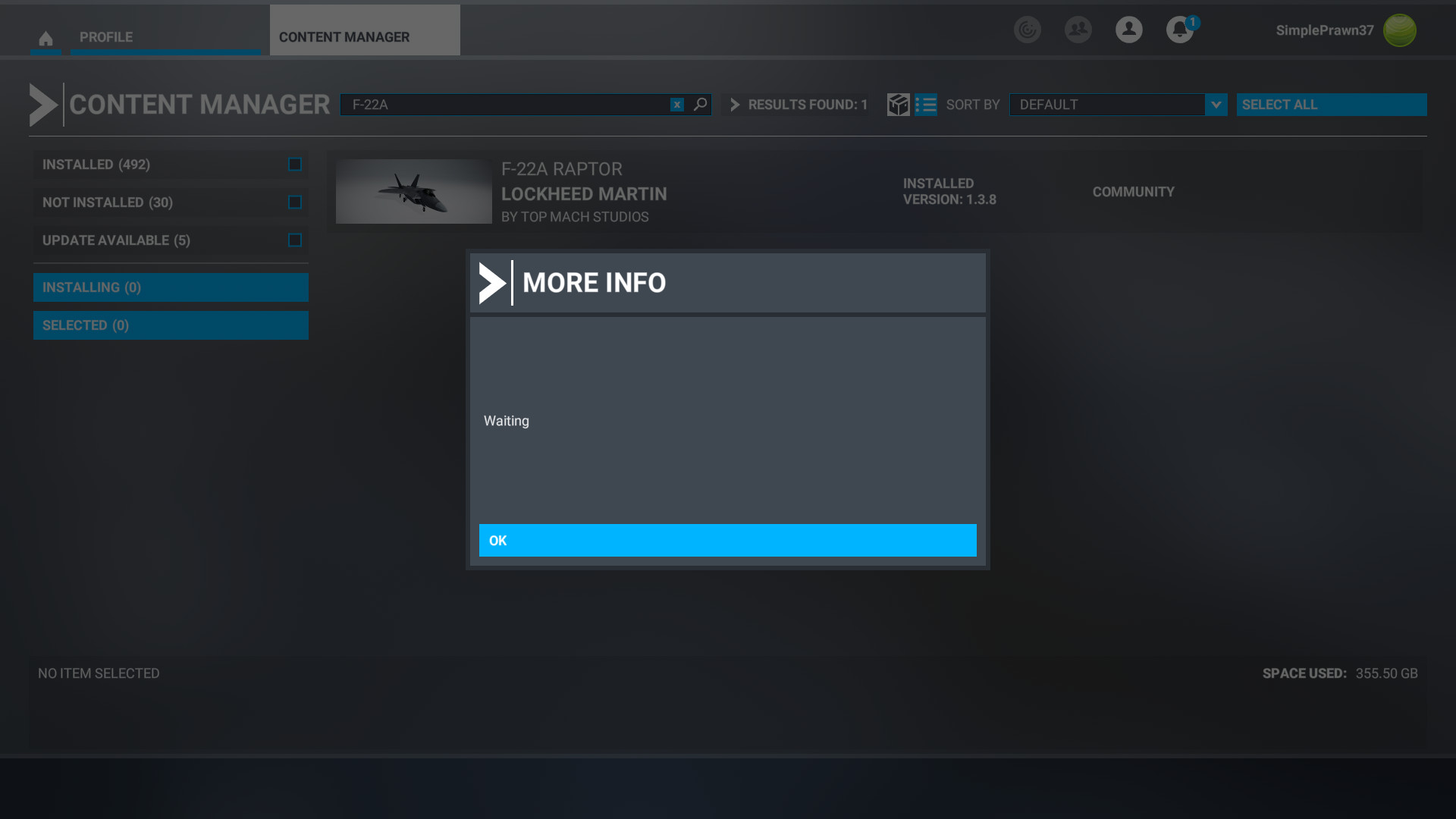Switch to list view icon
The height and width of the screenshot is (819, 1456).
[x=925, y=105]
